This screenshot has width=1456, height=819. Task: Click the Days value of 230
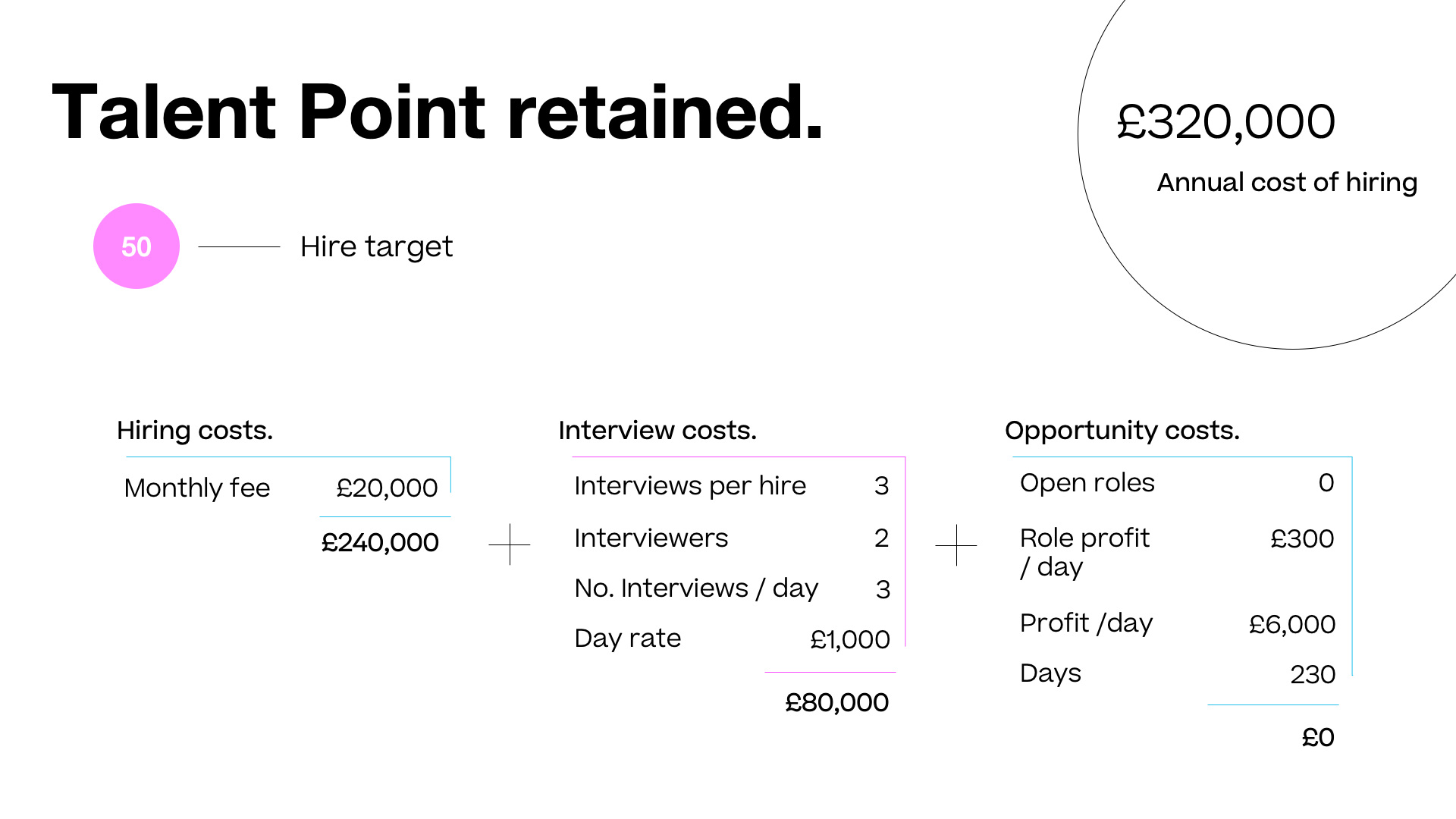(x=1313, y=674)
